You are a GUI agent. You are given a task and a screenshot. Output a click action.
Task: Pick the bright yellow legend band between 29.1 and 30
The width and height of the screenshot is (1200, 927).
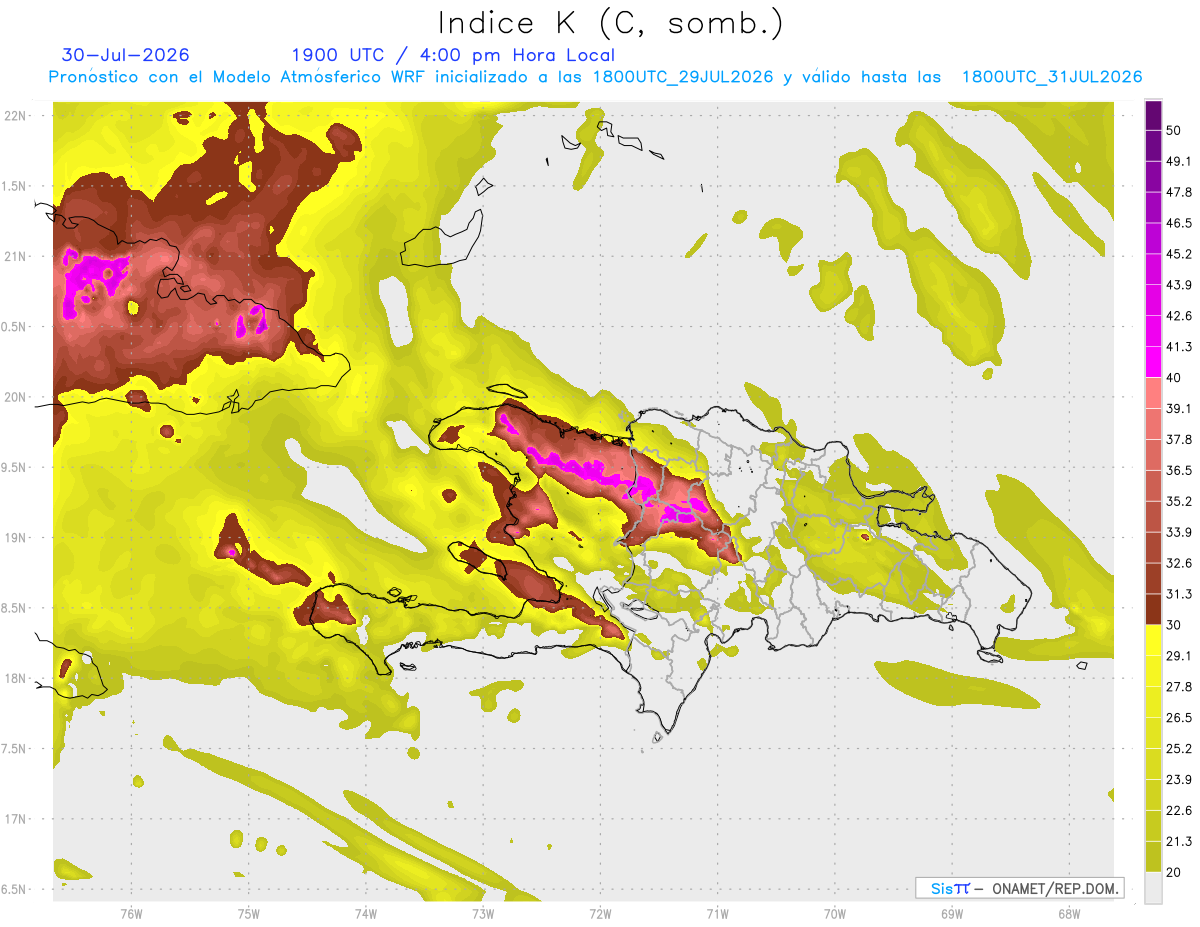pyautogui.click(x=1153, y=641)
